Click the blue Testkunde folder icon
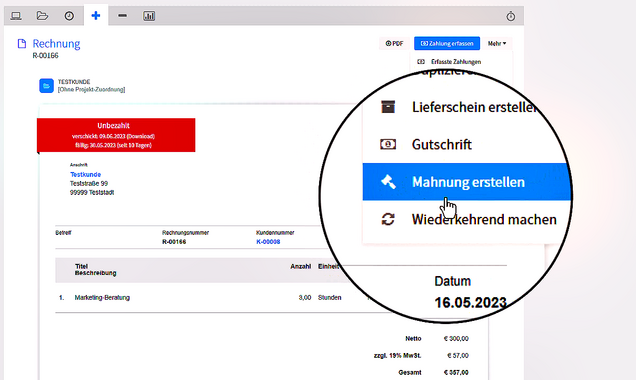The image size is (636, 380). click(46, 86)
